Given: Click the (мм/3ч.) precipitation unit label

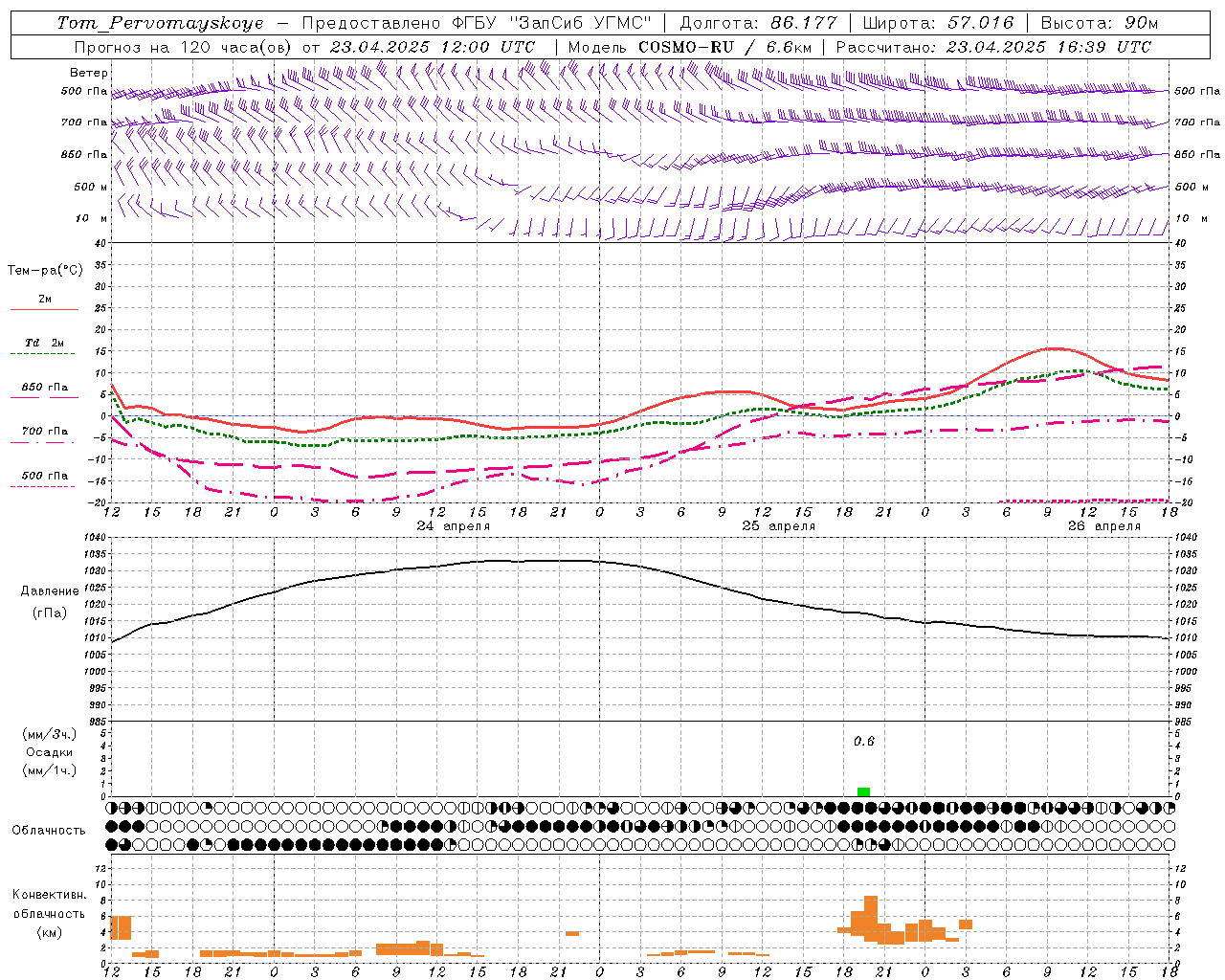Looking at the screenshot, I should tap(49, 734).
